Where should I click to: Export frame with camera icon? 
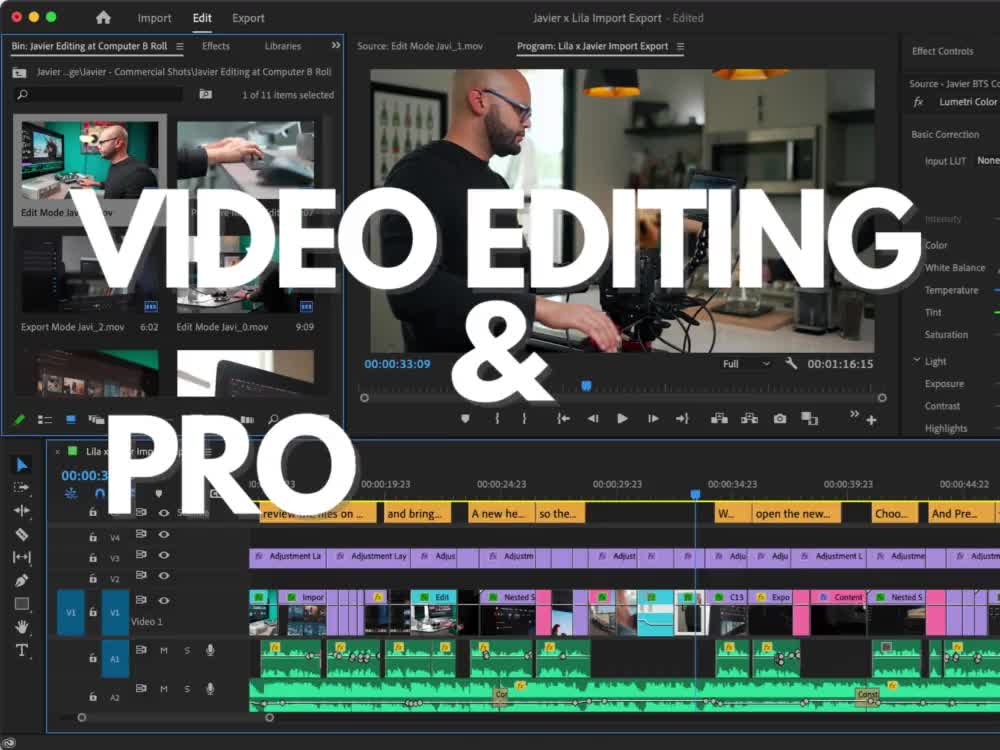pyautogui.click(x=780, y=419)
